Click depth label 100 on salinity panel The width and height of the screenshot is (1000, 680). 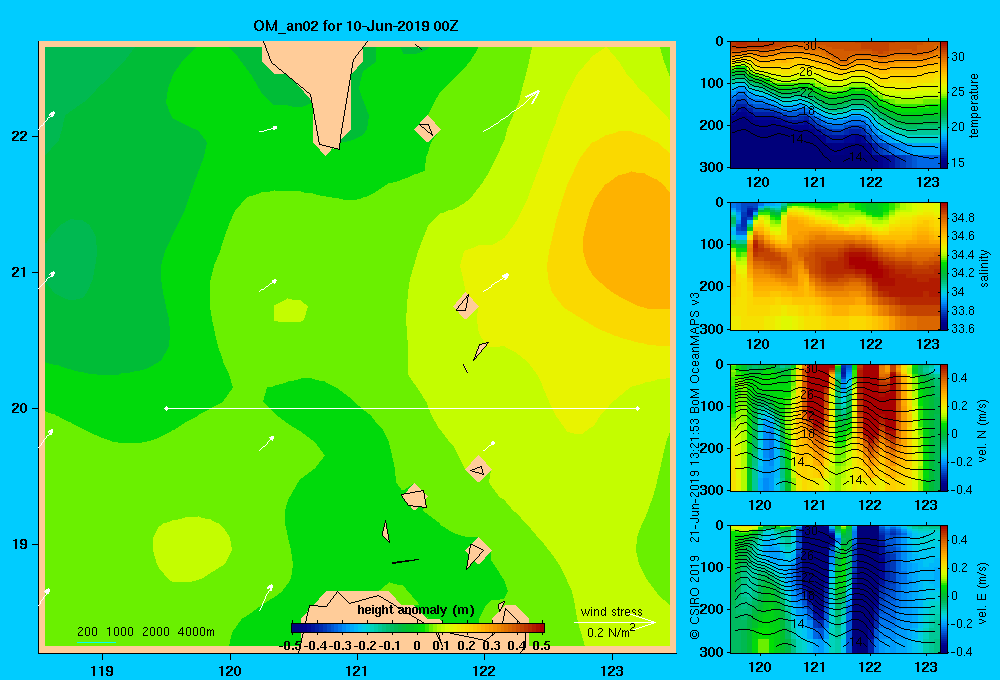pos(711,244)
